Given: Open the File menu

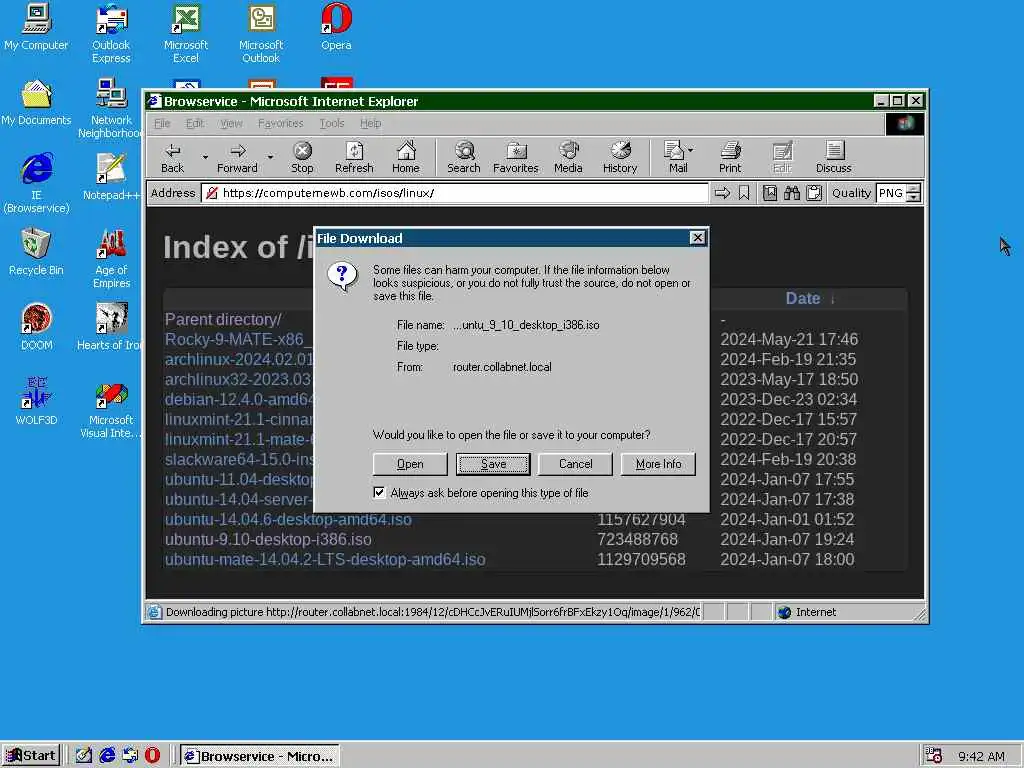Looking at the screenshot, I should 162,123.
